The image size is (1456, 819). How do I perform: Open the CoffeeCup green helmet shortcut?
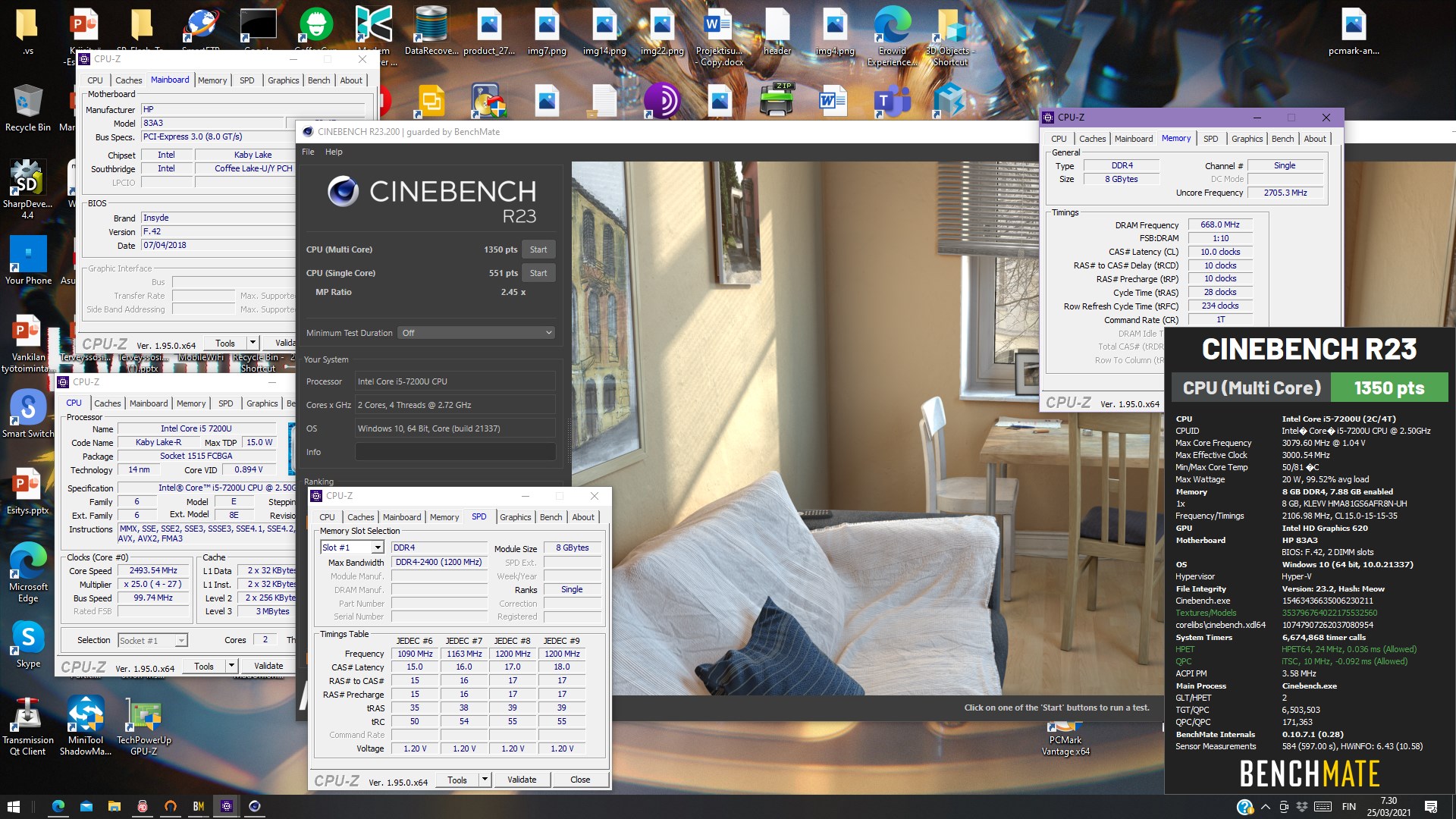click(315, 32)
